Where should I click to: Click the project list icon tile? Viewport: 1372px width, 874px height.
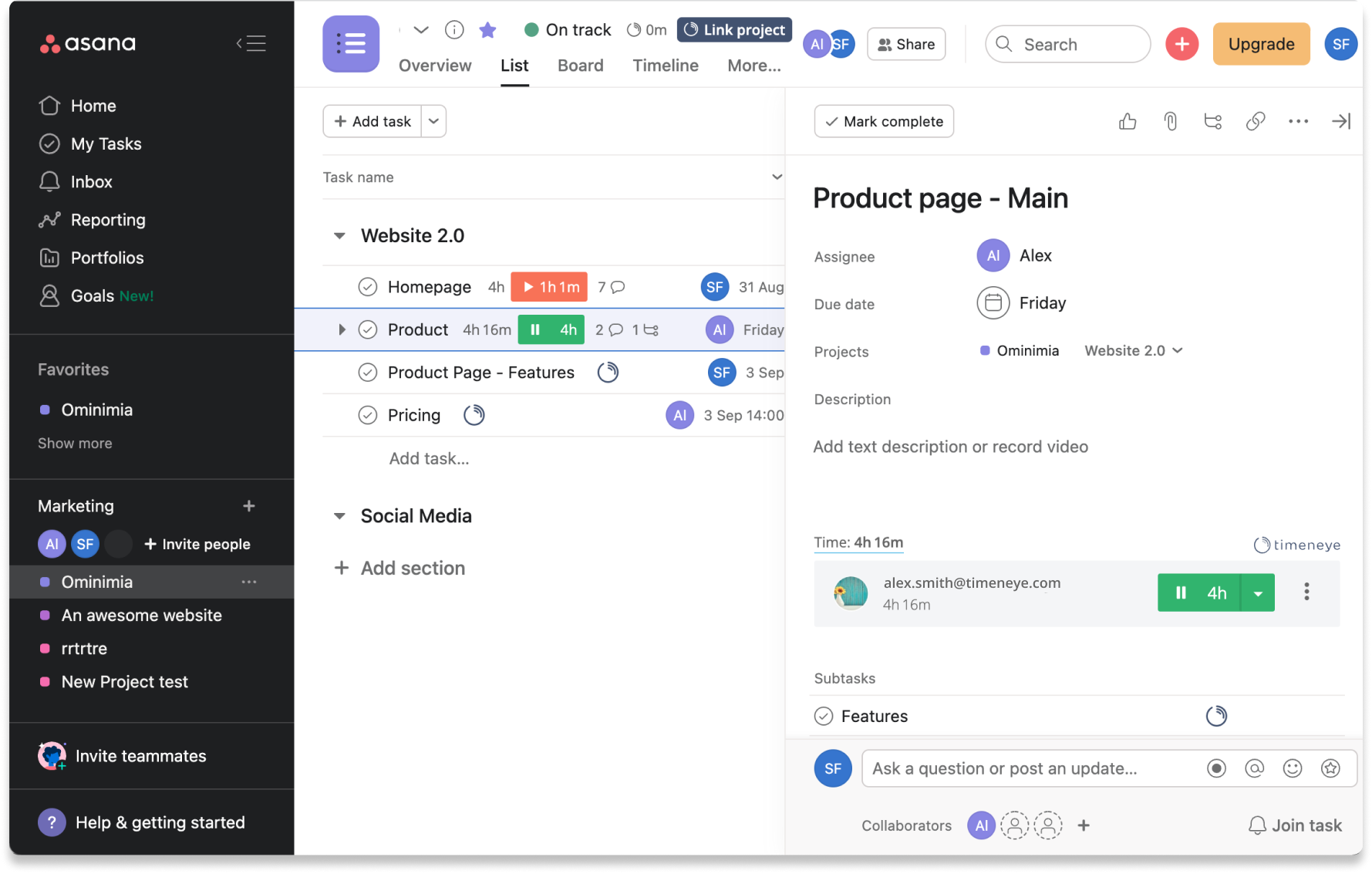pyautogui.click(x=351, y=44)
